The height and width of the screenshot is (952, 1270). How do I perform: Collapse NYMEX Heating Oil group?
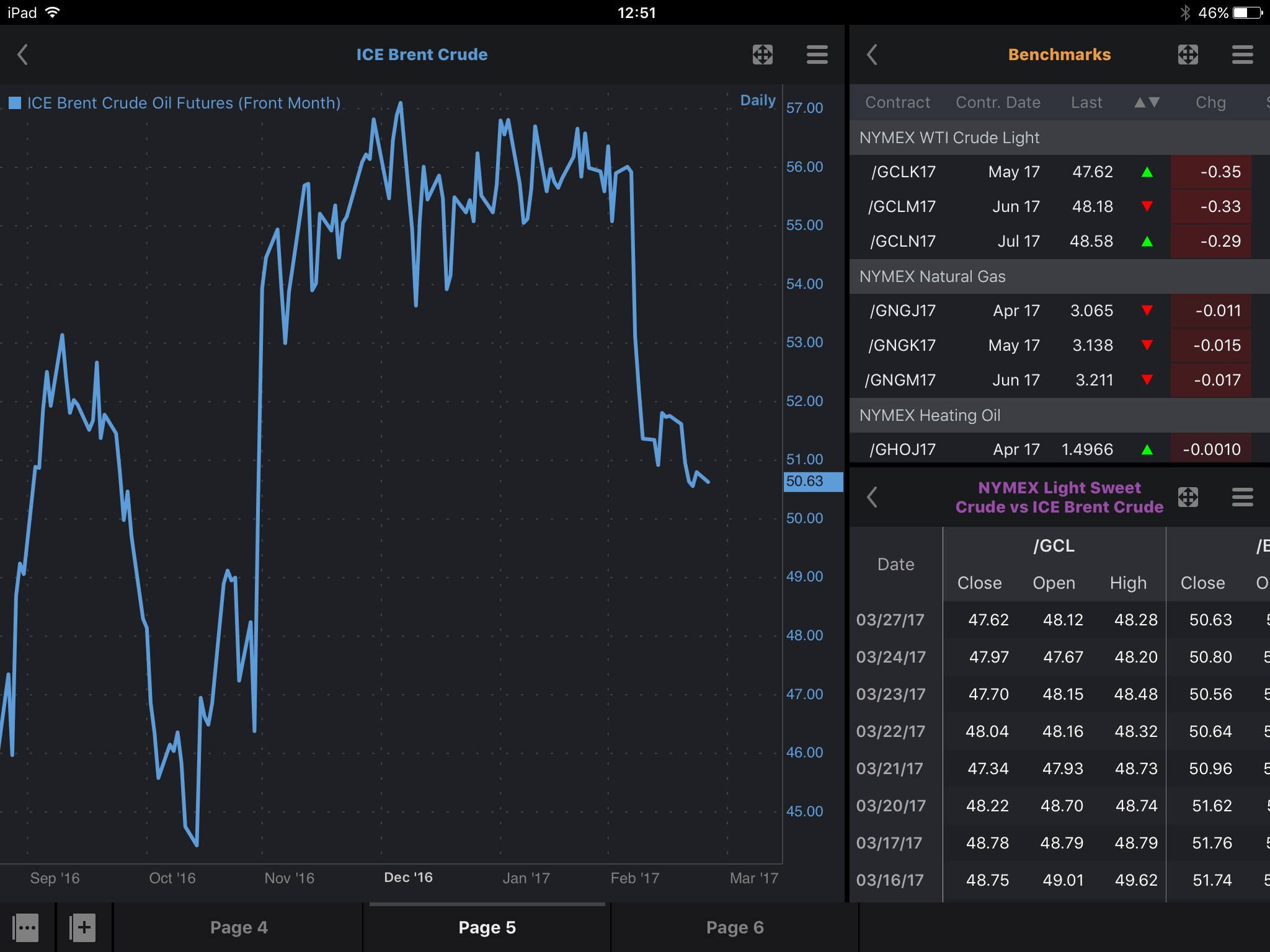[1060, 415]
